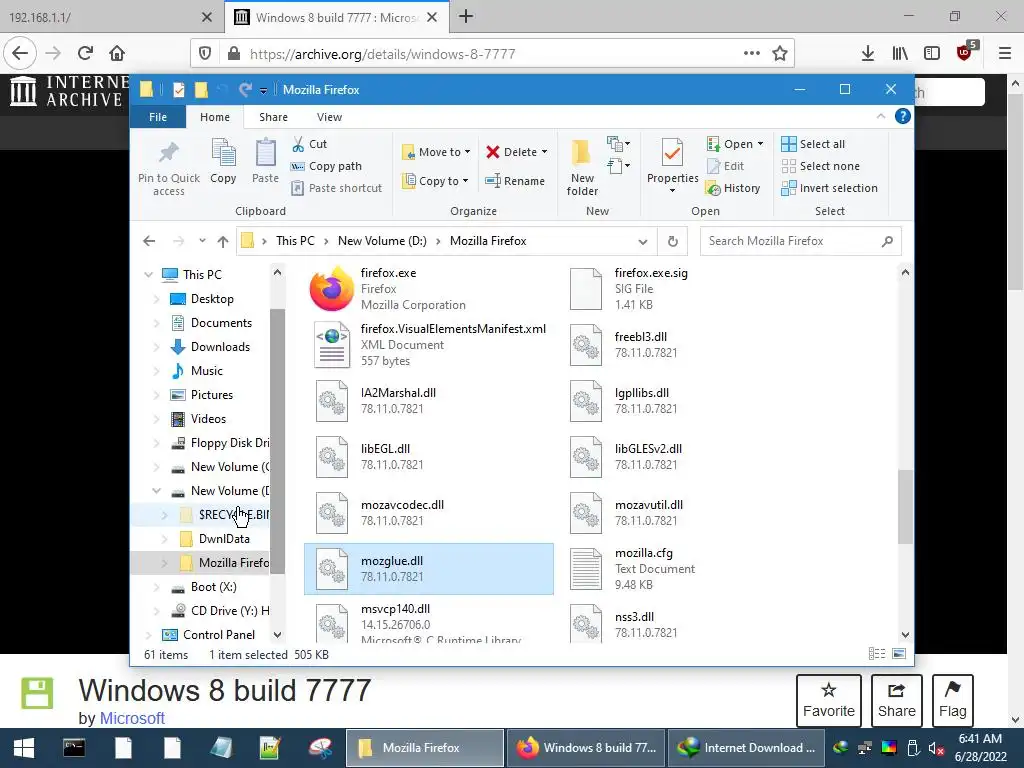
Task: Click the file list vertical scrollbar thumb
Action: tap(904, 506)
